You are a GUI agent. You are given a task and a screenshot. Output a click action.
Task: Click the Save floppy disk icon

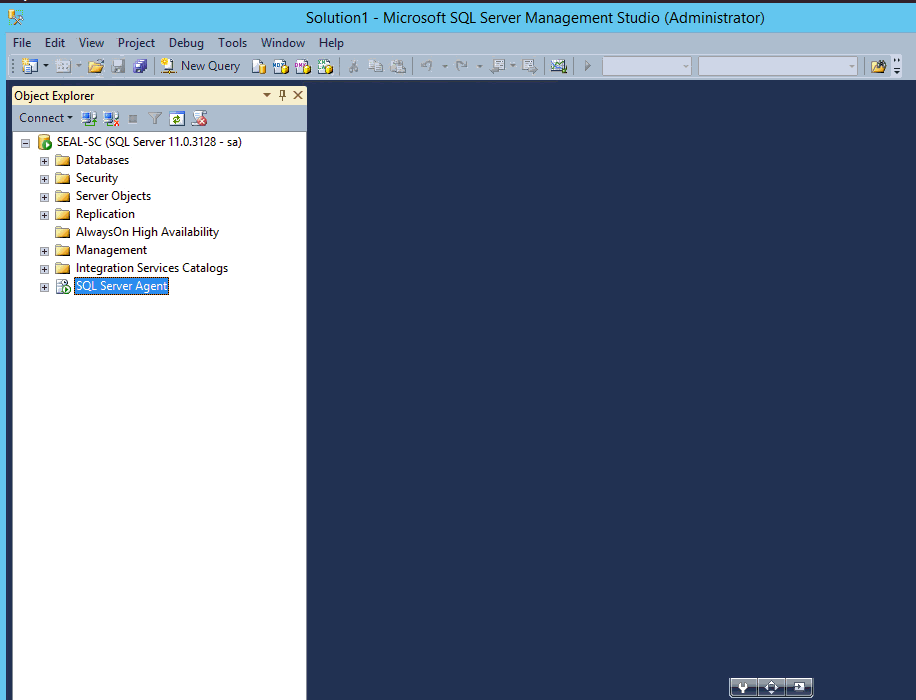(119, 66)
